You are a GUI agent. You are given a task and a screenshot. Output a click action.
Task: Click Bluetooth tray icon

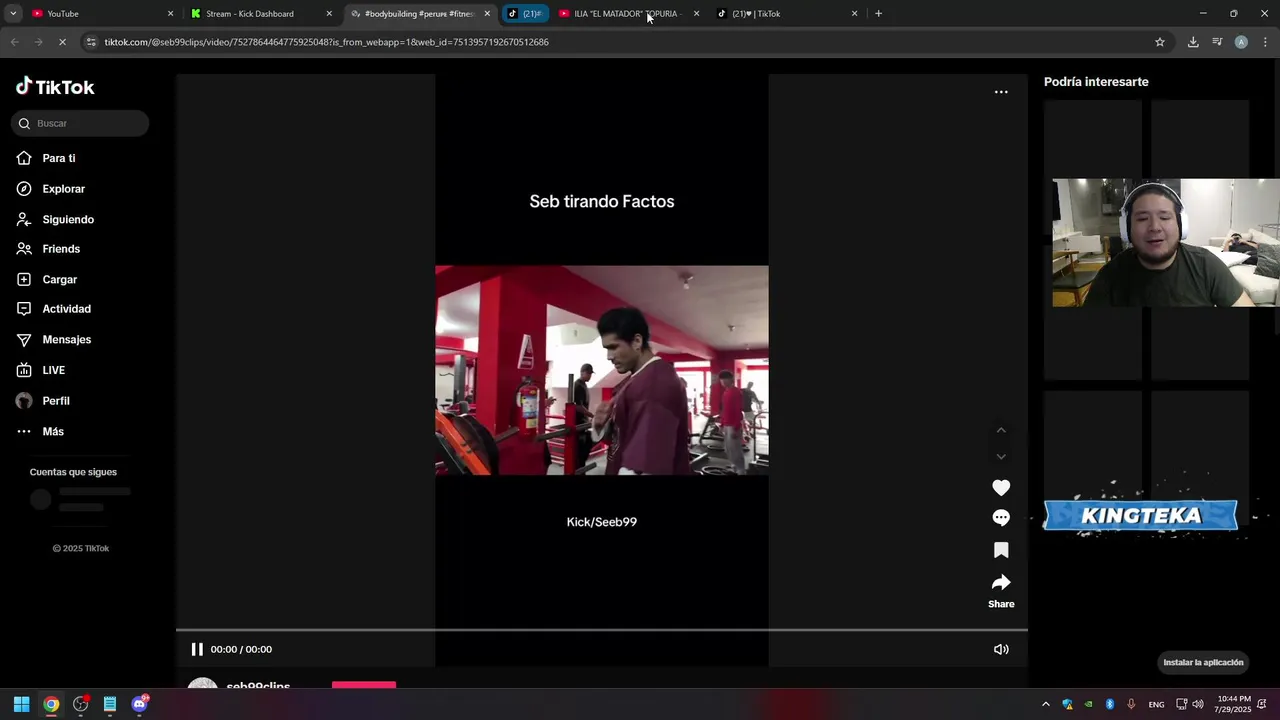pyautogui.click(x=1110, y=704)
